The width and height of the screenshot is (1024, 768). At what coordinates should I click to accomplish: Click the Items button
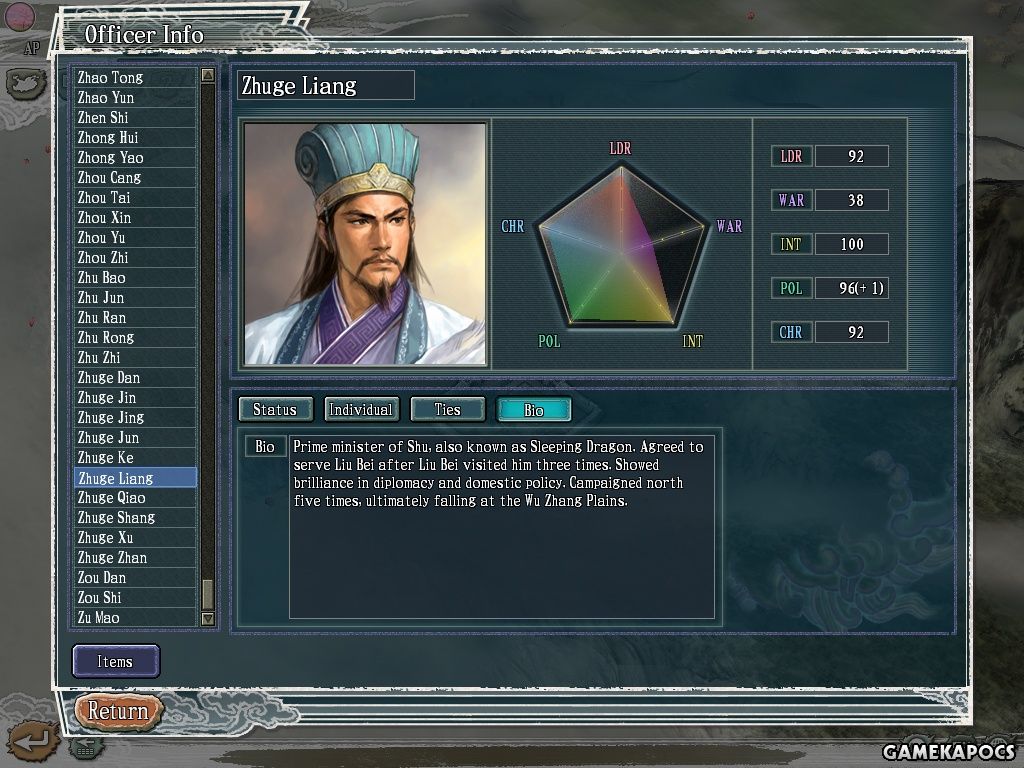116,662
